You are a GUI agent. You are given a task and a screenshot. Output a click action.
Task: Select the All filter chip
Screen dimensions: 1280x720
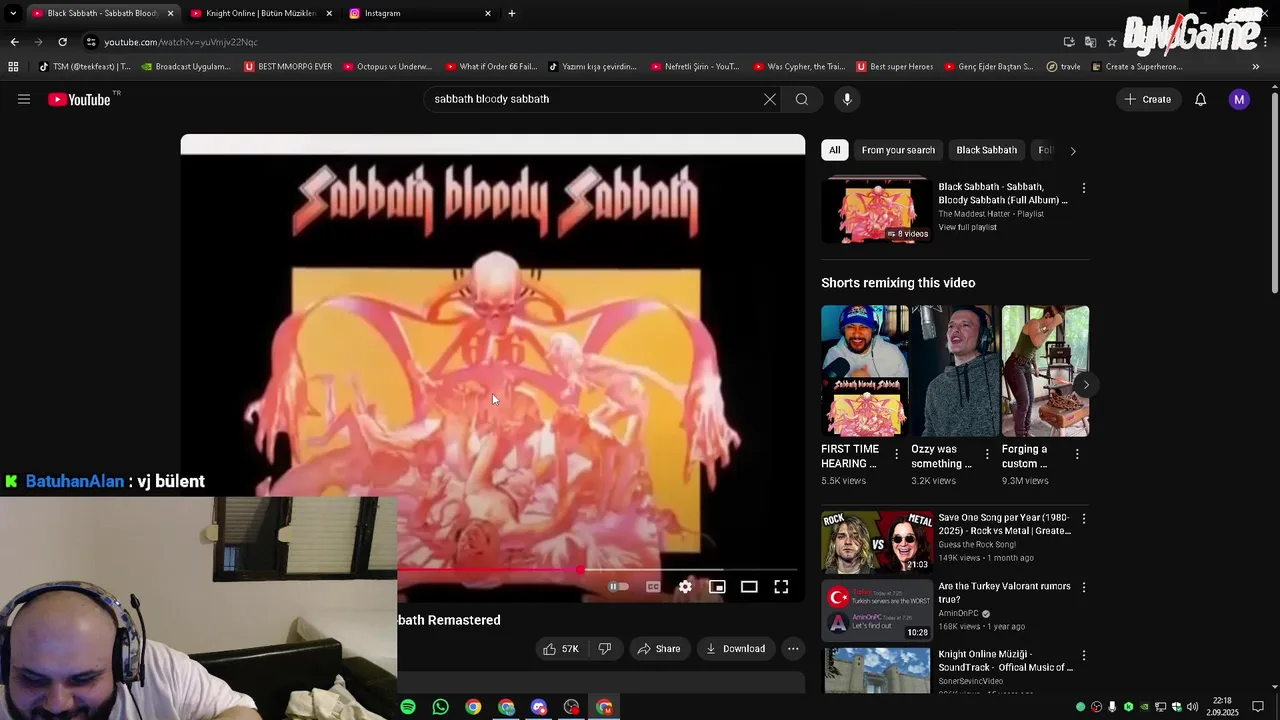[x=834, y=150]
